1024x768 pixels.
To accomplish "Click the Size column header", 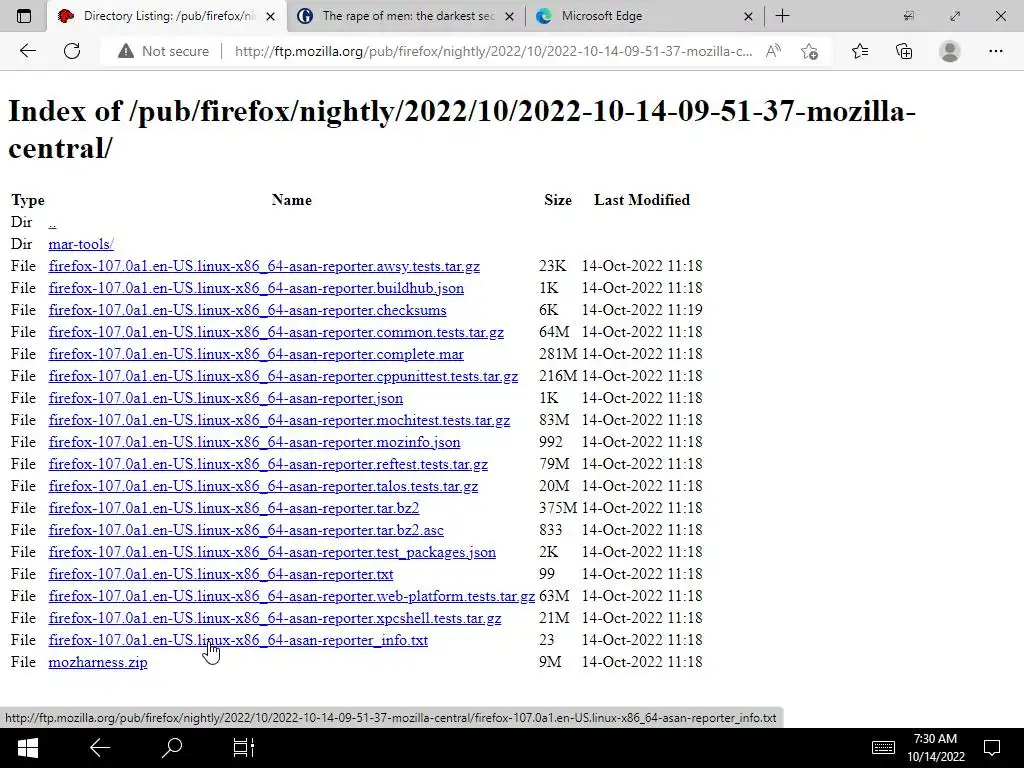I will coord(558,200).
